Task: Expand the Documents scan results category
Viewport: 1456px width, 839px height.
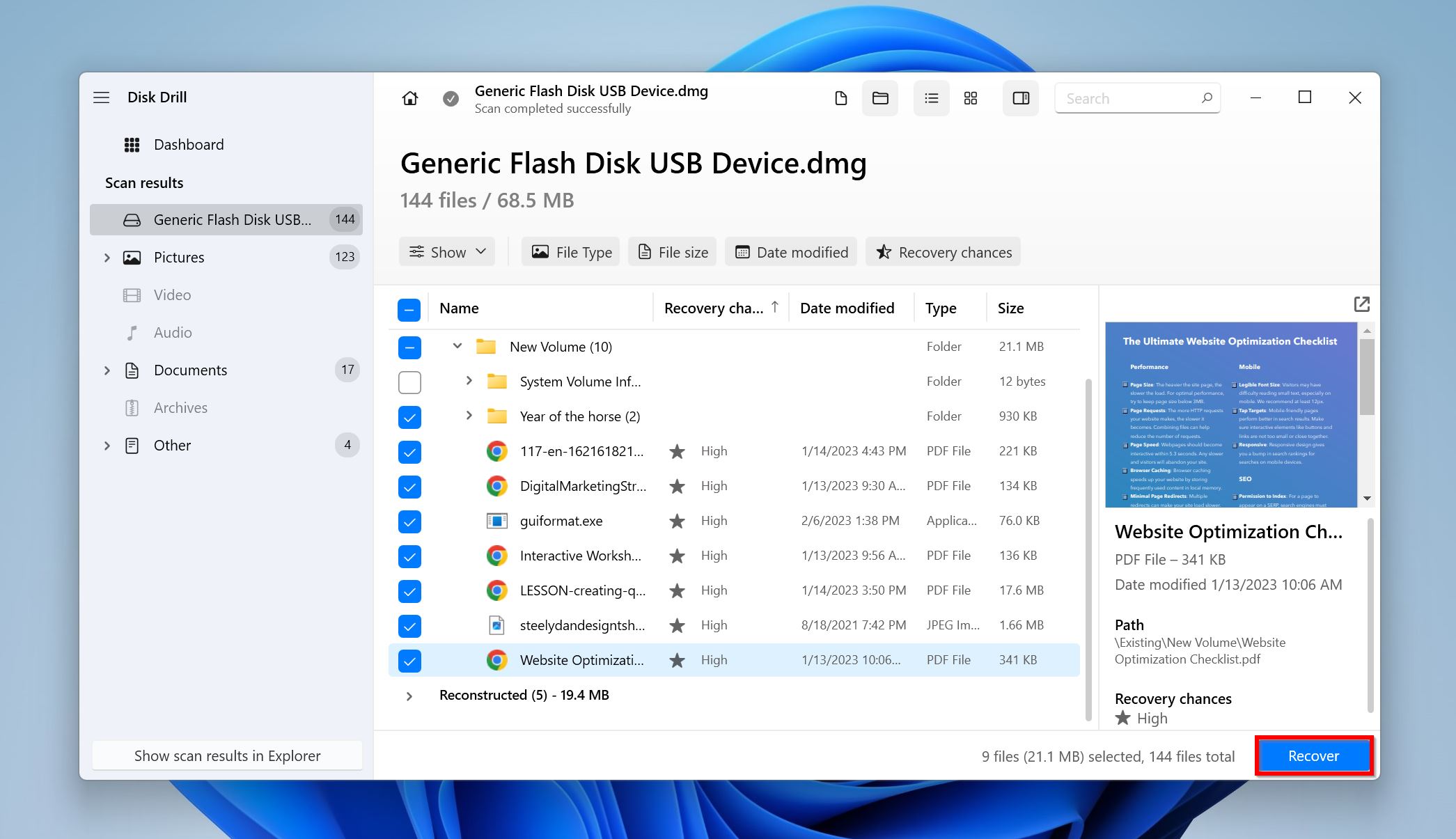Action: pyautogui.click(x=108, y=369)
